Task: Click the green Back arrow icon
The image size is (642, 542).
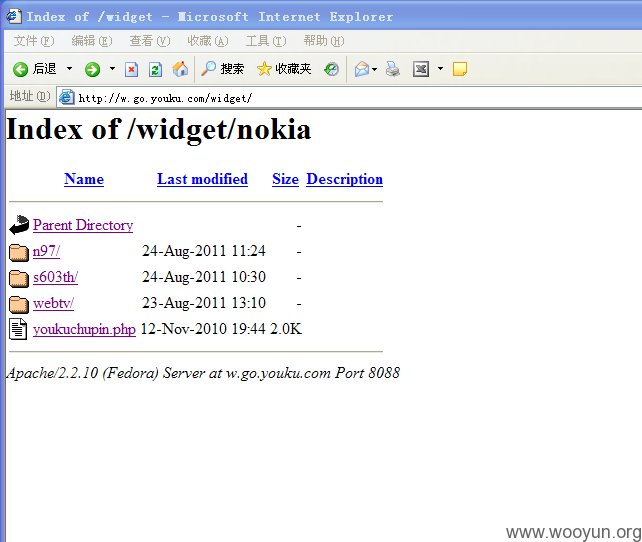Action: 20,69
